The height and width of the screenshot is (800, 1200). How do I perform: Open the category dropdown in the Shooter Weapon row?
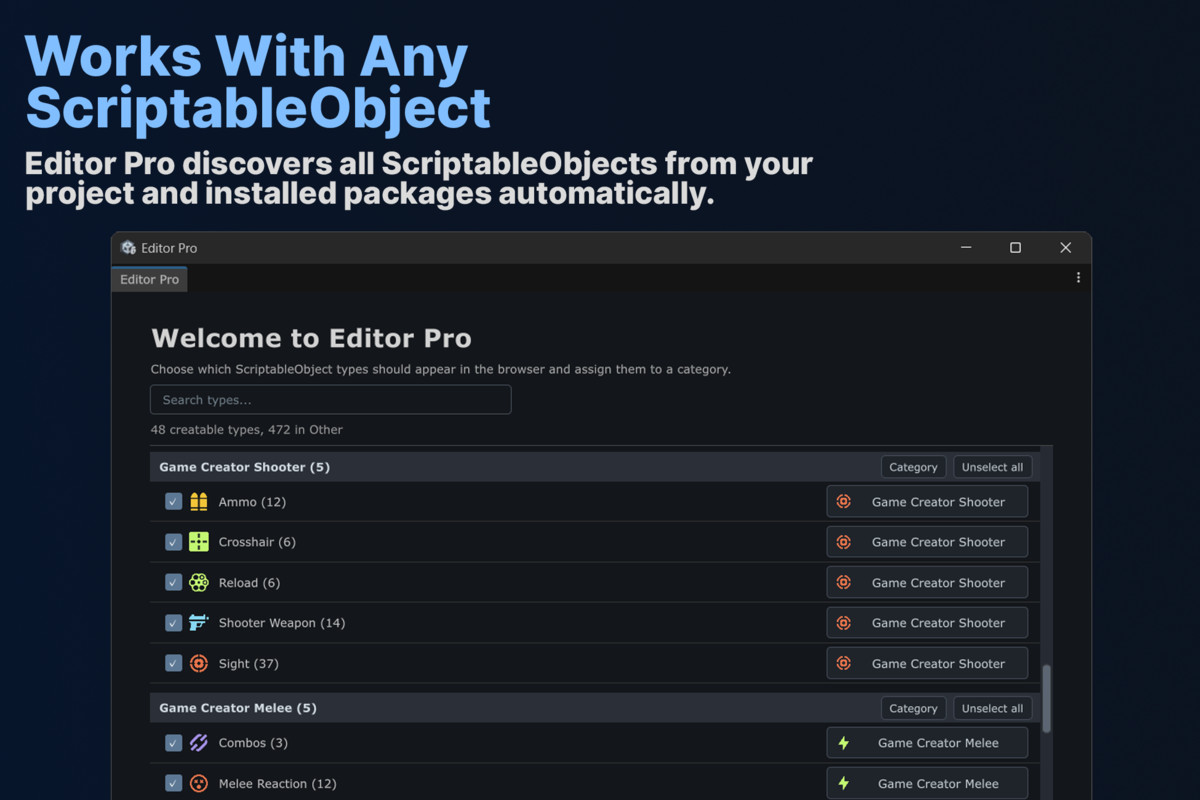[x=927, y=623]
